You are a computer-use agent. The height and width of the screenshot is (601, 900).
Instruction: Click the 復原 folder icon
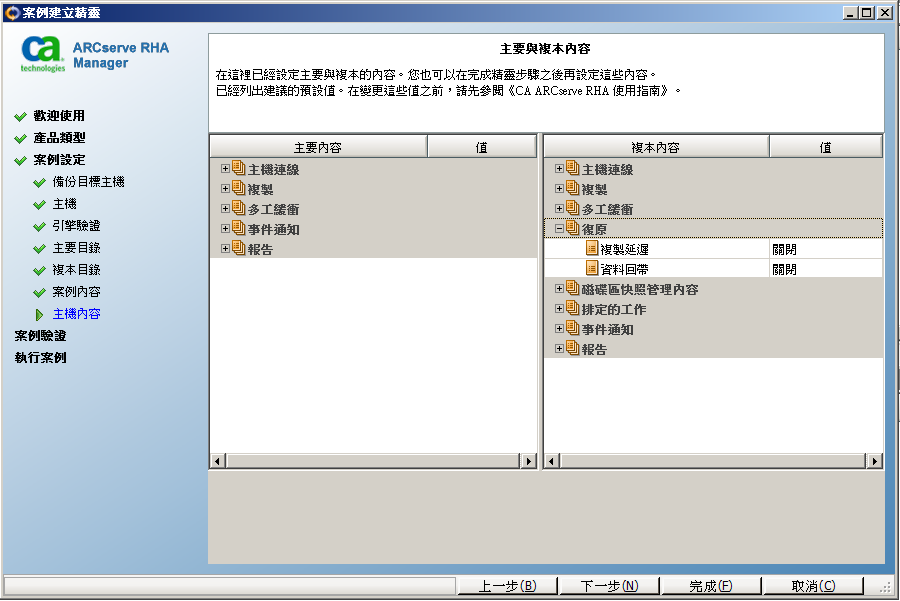click(x=573, y=228)
